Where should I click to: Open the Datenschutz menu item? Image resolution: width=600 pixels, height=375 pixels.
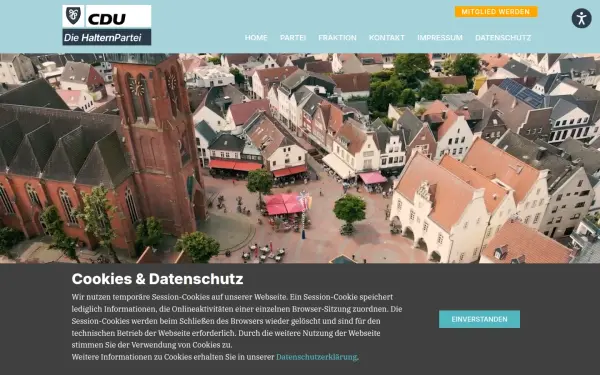[503, 38]
